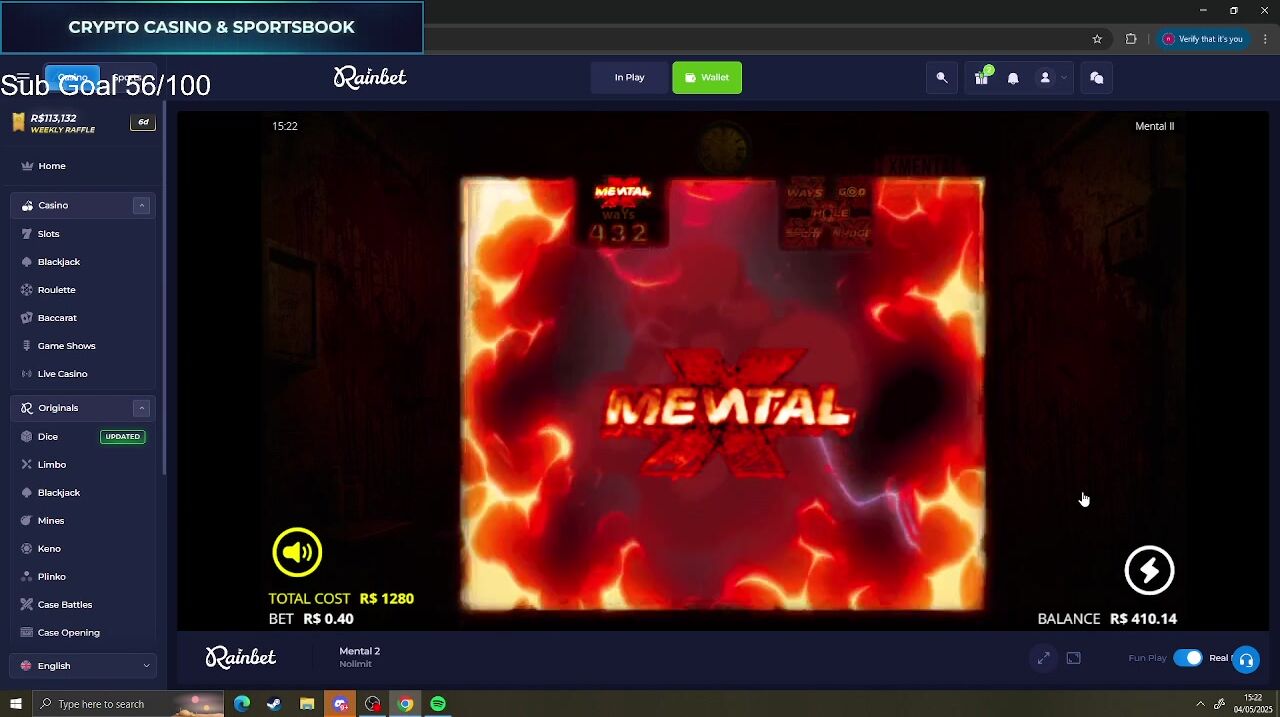Click the In Play button
This screenshot has width=1280, height=717.
pyautogui.click(x=629, y=78)
